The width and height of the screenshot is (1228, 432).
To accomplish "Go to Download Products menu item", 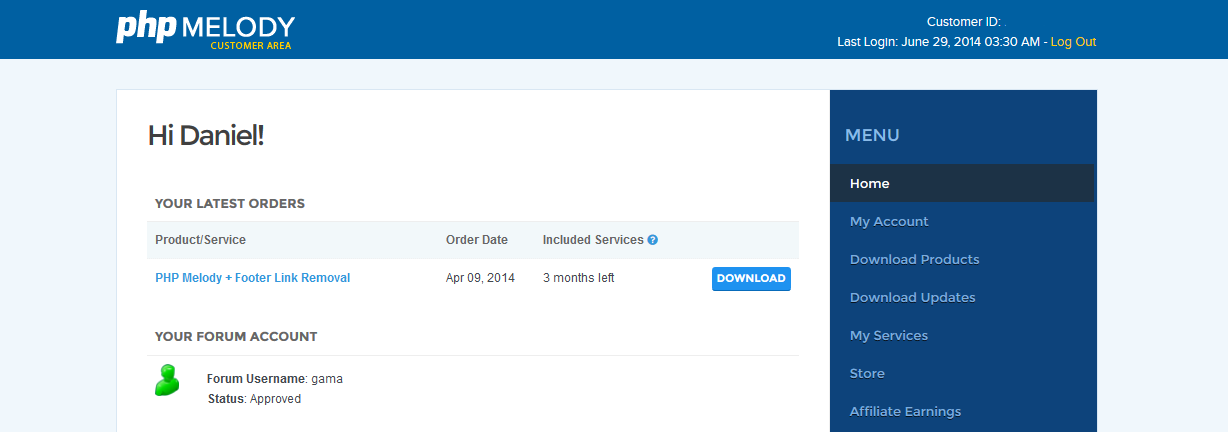I will pyautogui.click(x=914, y=260).
